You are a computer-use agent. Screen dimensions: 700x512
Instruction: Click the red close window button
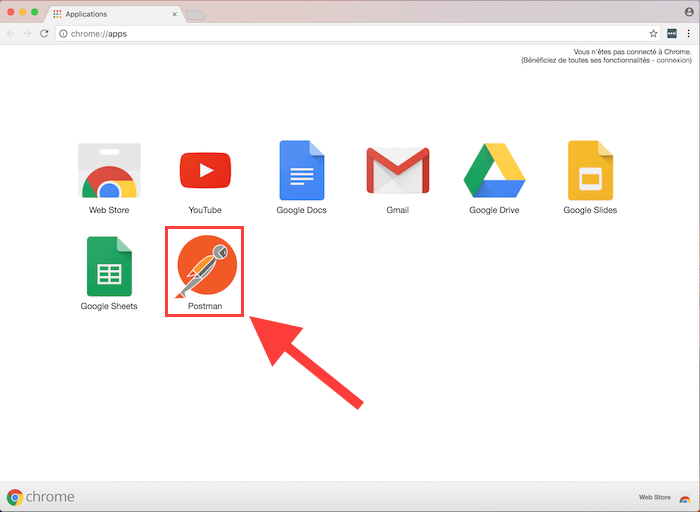pos(11,12)
